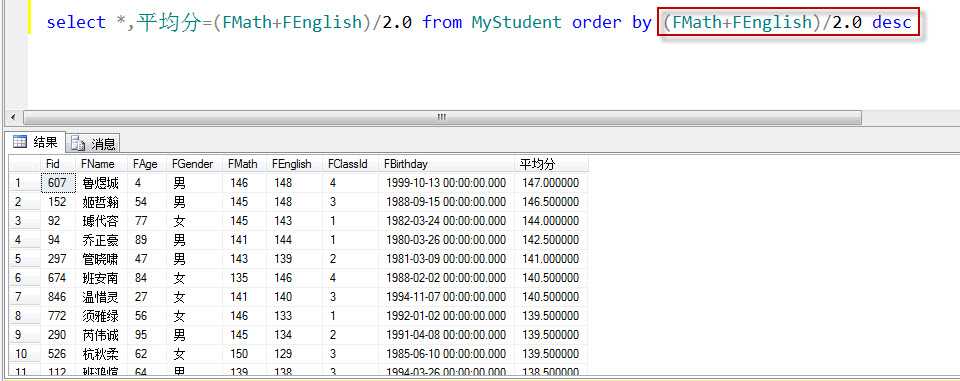Click the average score 144.000000

(551, 221)
